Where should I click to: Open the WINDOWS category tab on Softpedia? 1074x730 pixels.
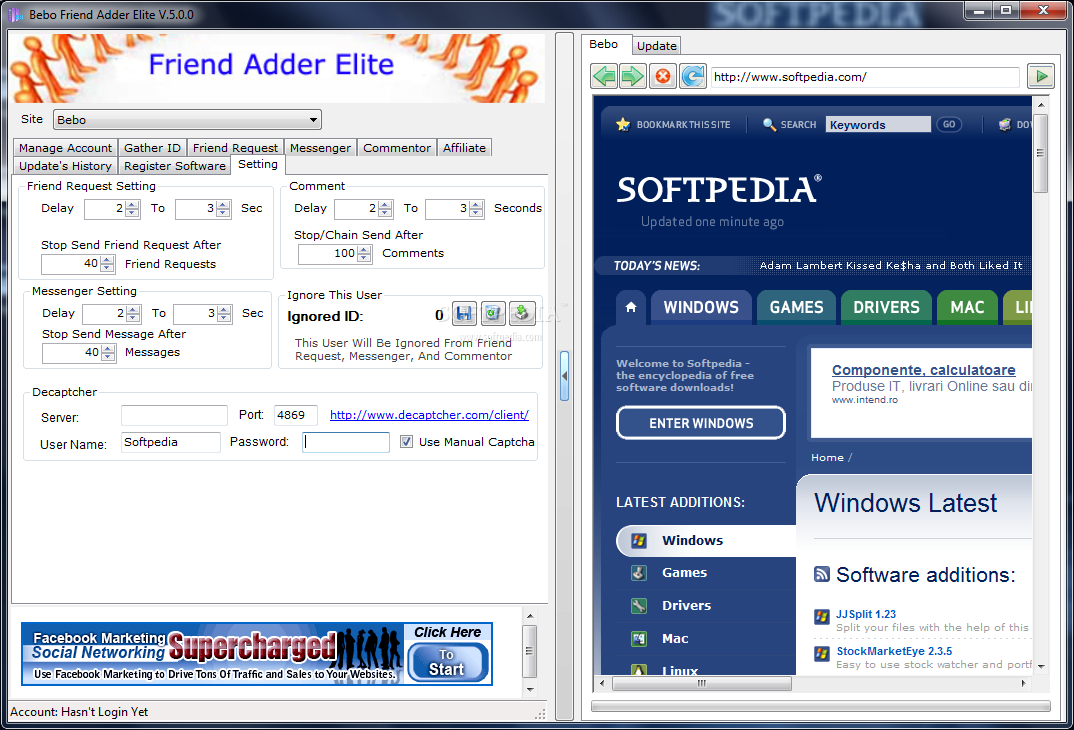click(701, 307)
